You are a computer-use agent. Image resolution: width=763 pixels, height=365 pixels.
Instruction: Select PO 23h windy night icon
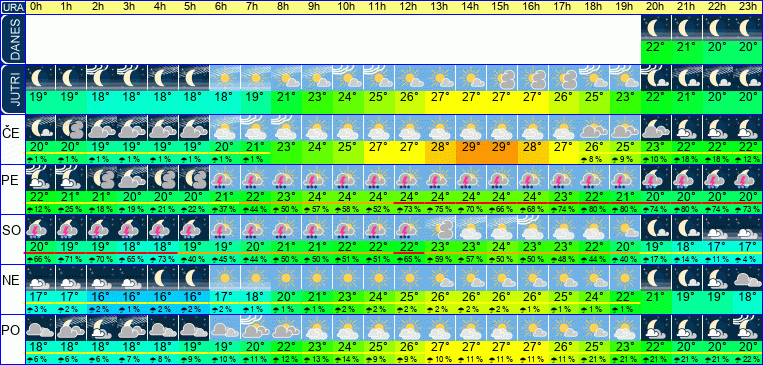pyautogui.click(x=748, y=328)
